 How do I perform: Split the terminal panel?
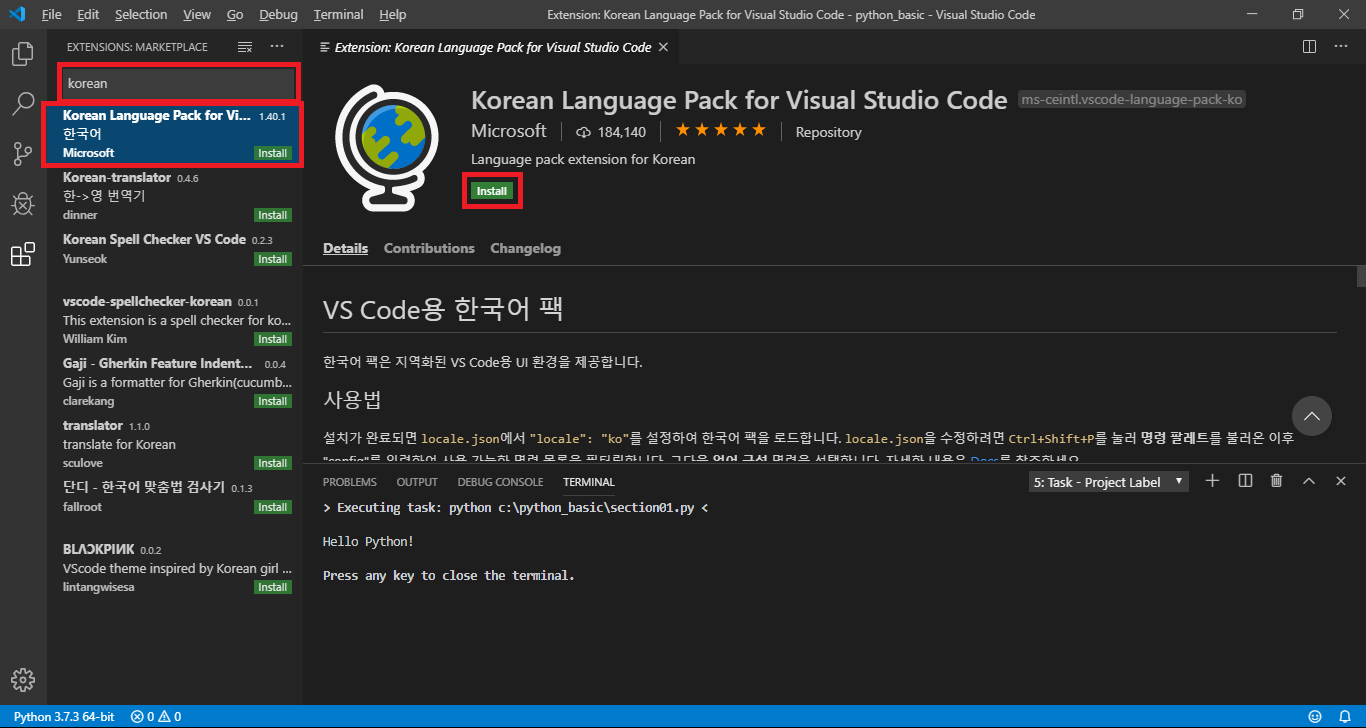click(1245, 481)
